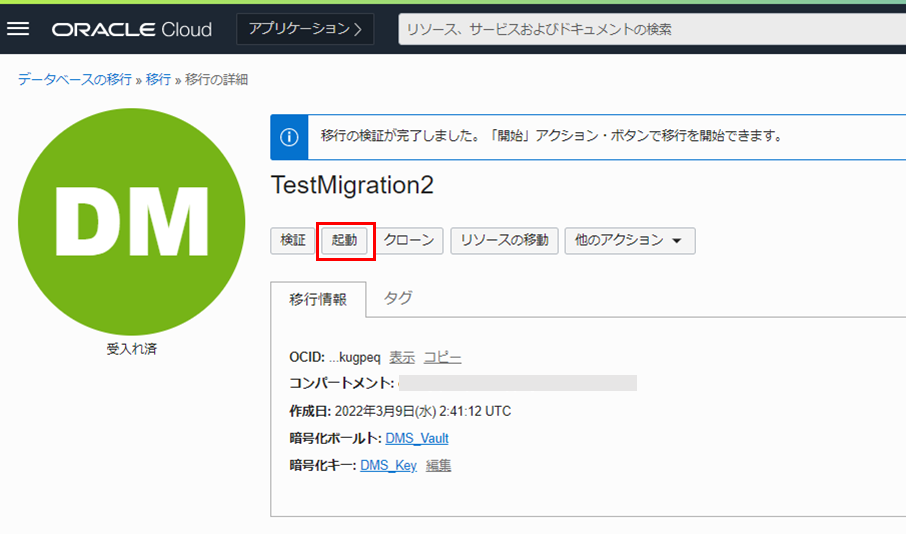Expand the アプリケーション menu
Image resolution: width=906 pixels, height=534 pixels.
(x=305, y=29)
